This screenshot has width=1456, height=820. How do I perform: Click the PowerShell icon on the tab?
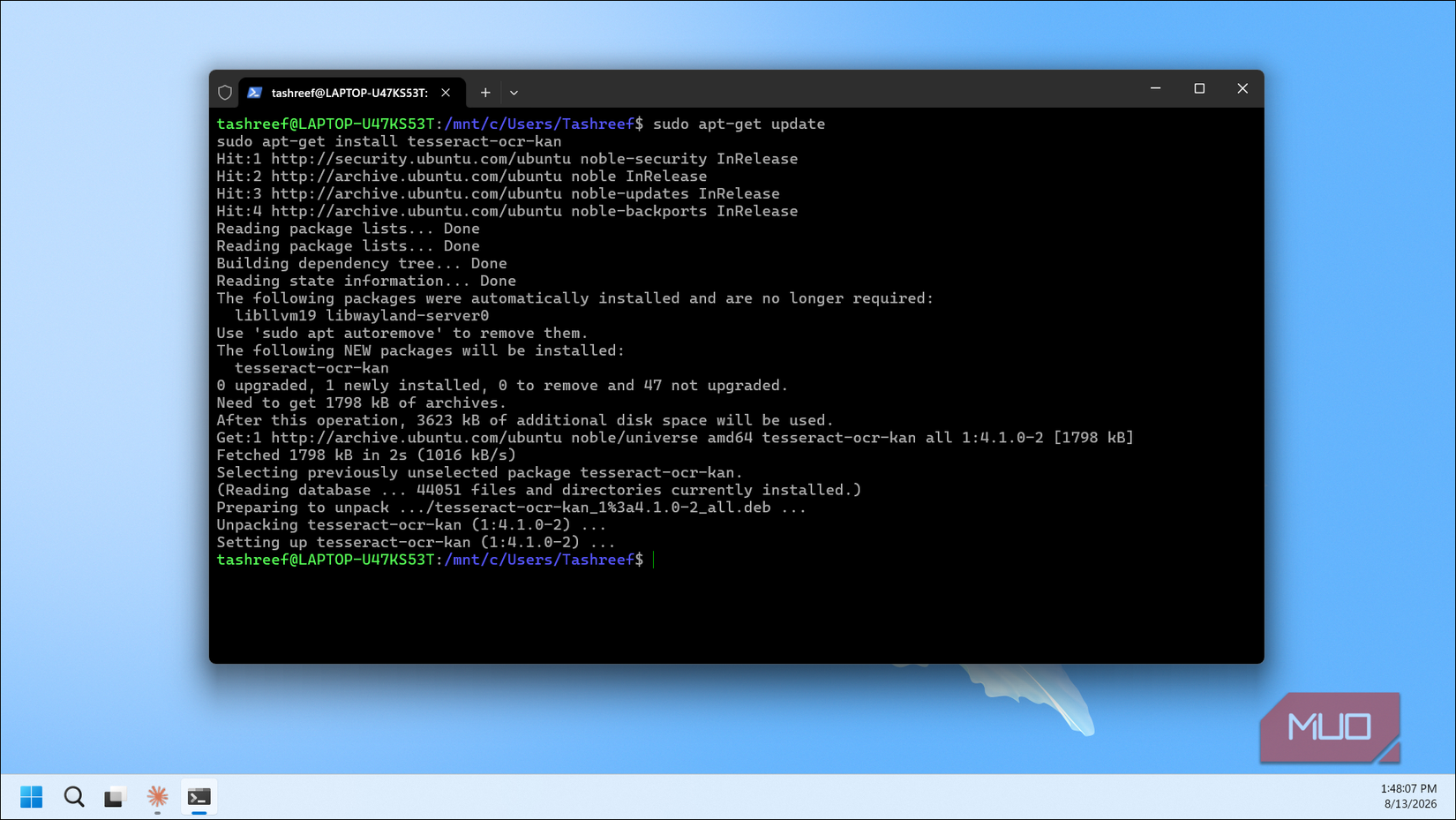(x=255, y=93)
